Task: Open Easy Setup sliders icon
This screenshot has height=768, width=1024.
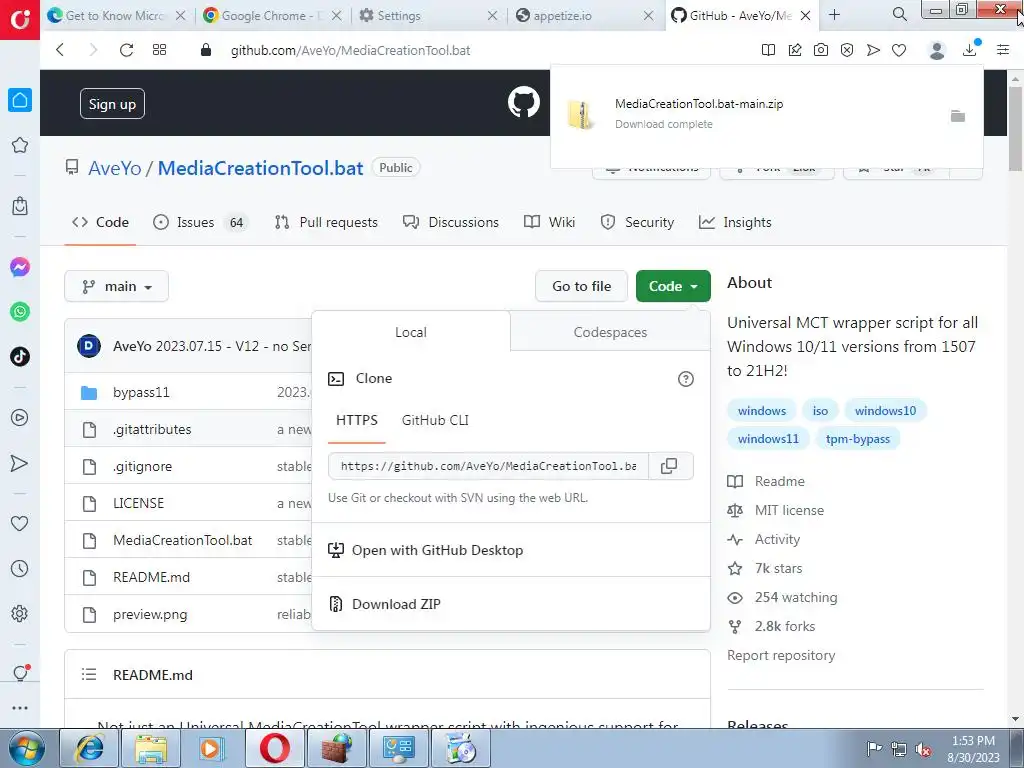Action: [x=1003, y=50]
